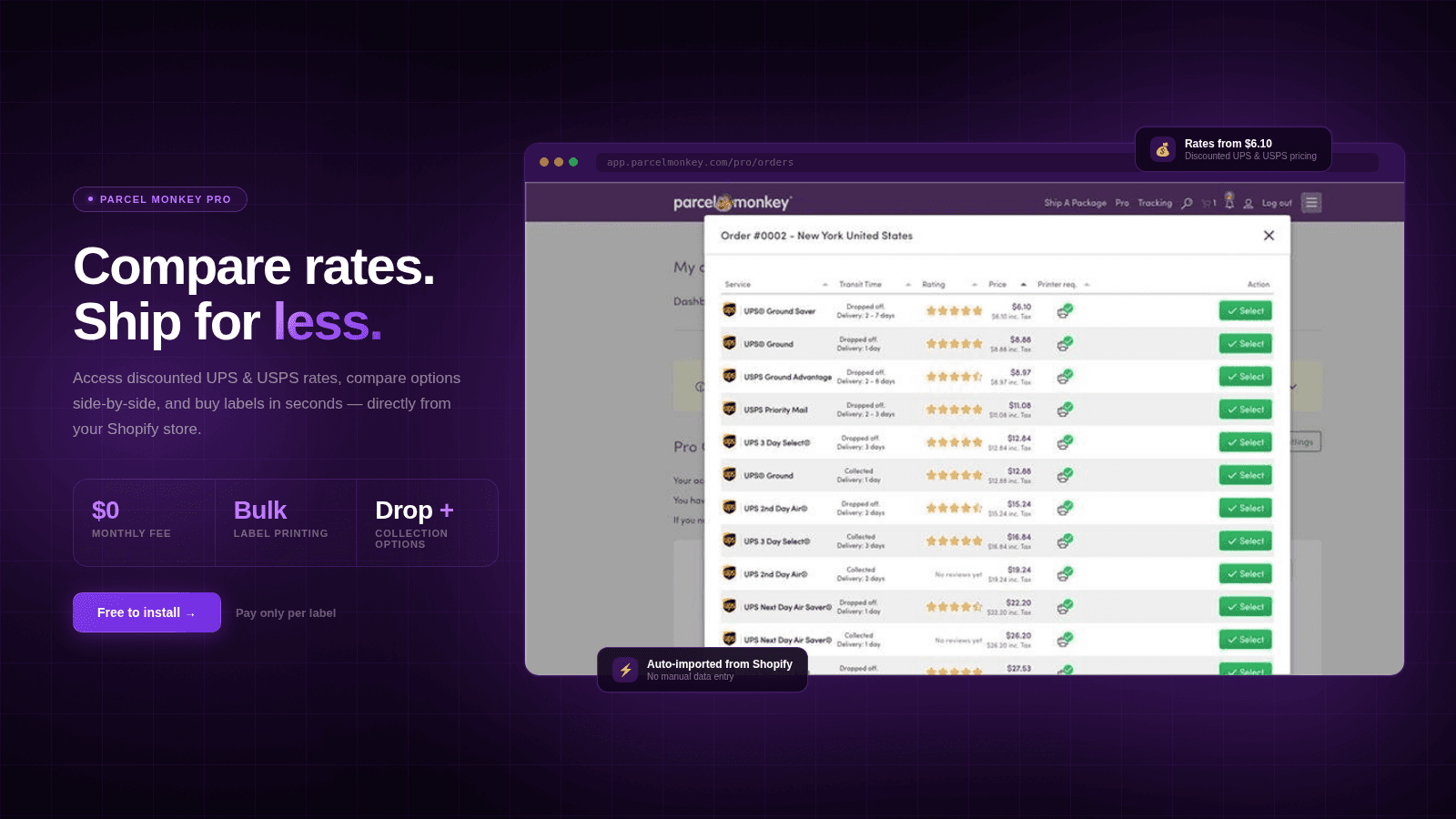Close the Order #0002 dialog with X
The image size is (1456, 819).
(1269, 235)
